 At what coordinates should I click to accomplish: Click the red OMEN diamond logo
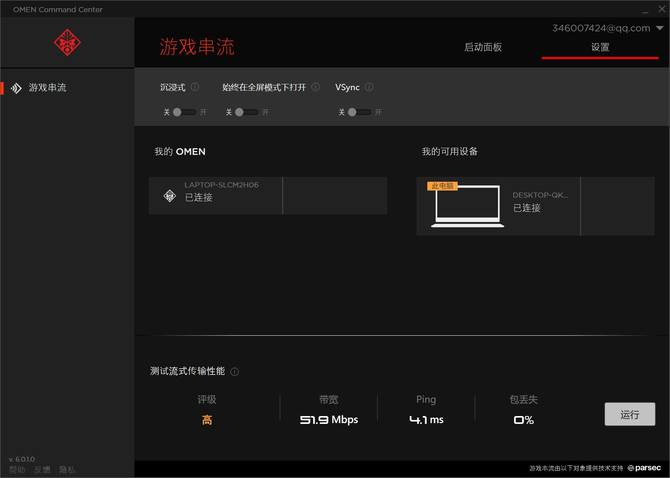click(67, 42)
